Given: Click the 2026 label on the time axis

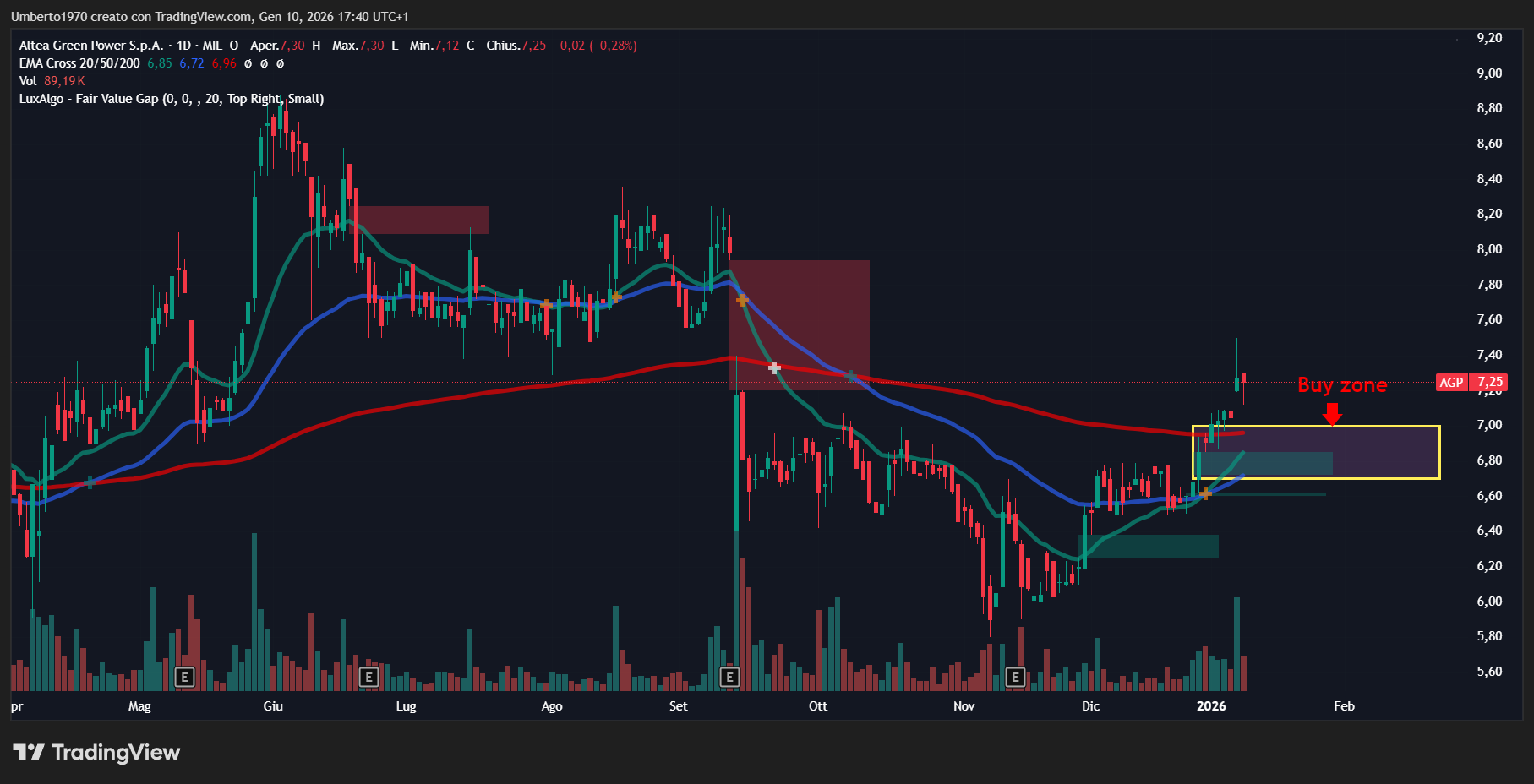Looking at the screenshot, I should pyautogui.click(x=1211, y=706).
